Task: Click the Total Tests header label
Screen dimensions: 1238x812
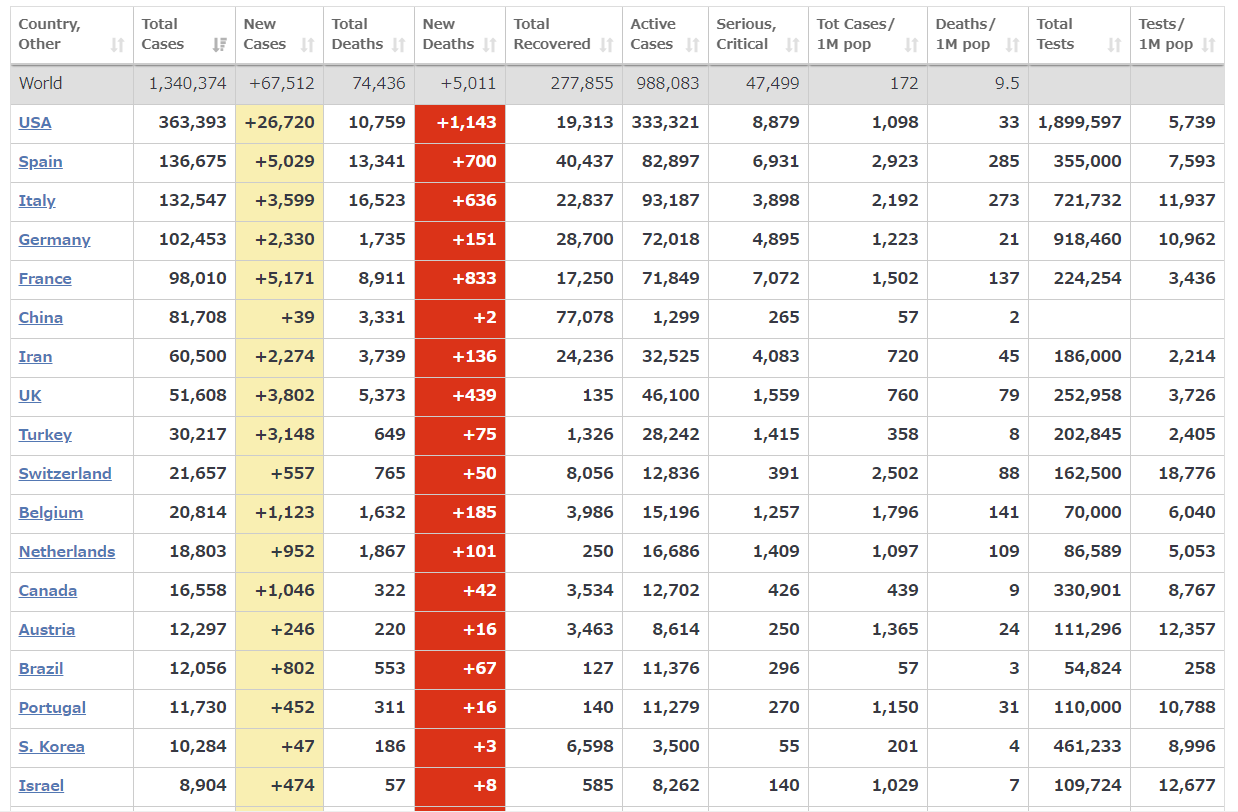Action: point(1056,34)
